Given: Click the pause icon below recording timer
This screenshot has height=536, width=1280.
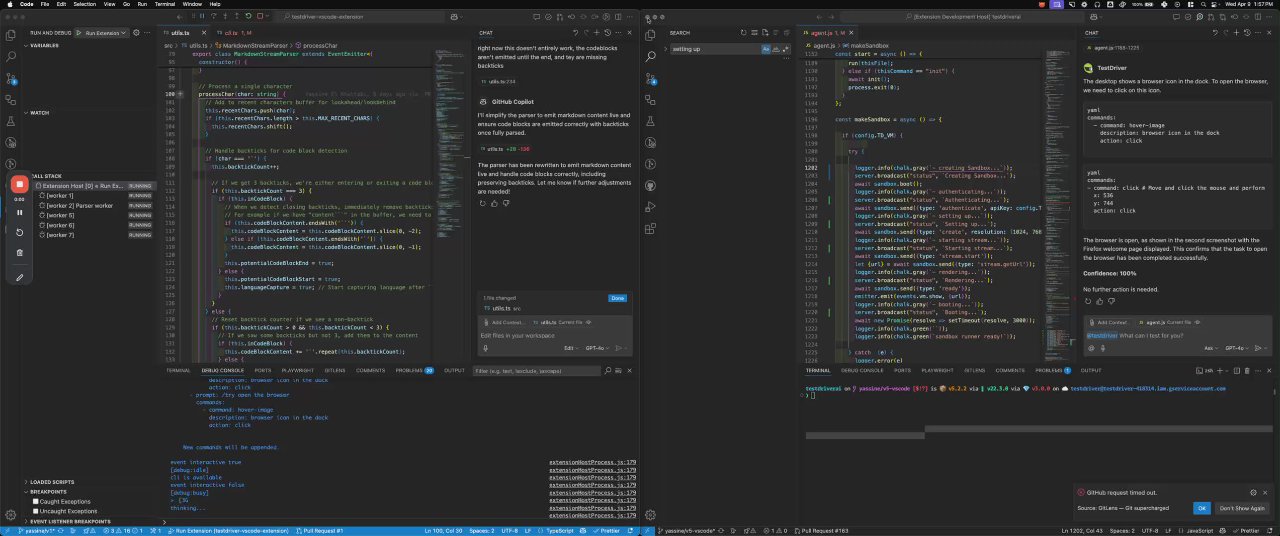Looking at the screenshot, I should pos(19,212).
